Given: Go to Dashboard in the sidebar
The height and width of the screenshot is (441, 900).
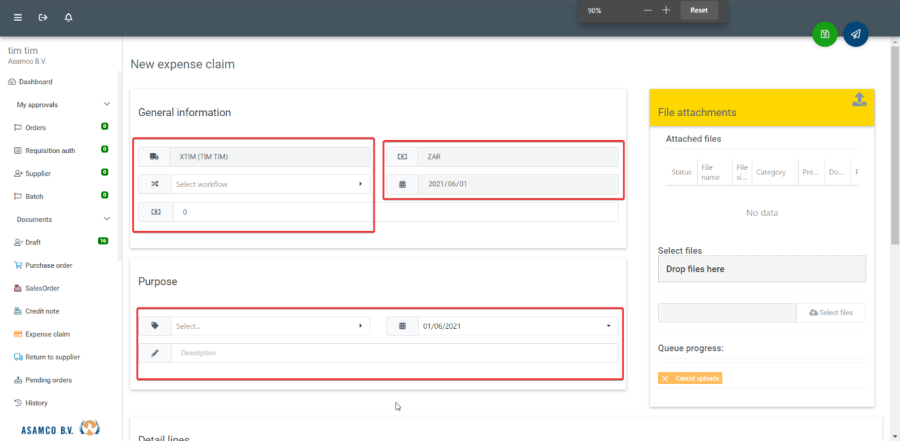Looking at the screenshot, I should tap(35, 82).
